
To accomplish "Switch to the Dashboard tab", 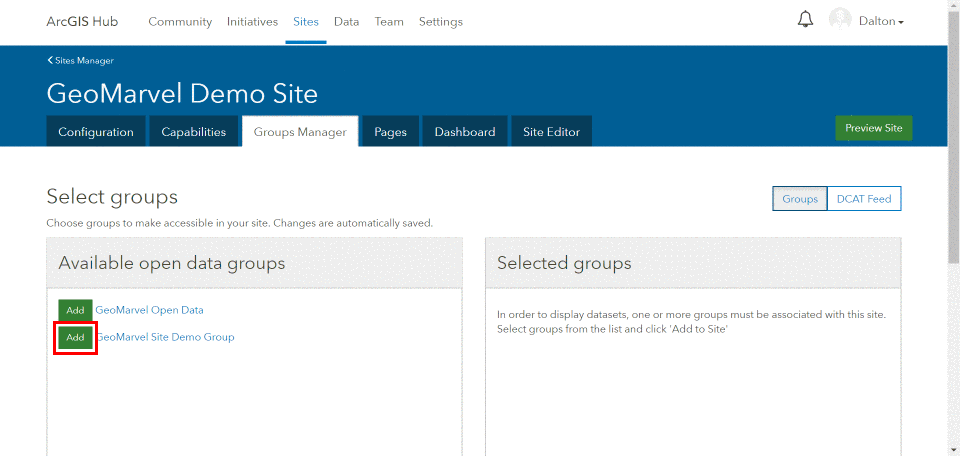I will pyautogui.click(x=465, y=132).
